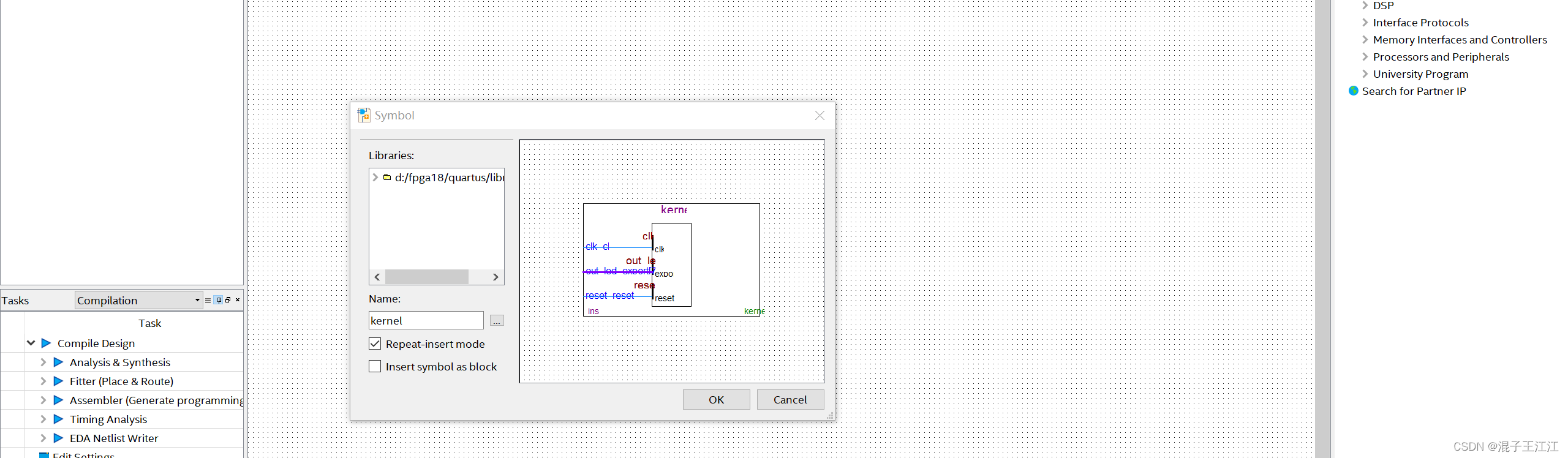The image size is (1568, 458).
Task: Click OK in Symbol dialog
Action: point(716,399)
